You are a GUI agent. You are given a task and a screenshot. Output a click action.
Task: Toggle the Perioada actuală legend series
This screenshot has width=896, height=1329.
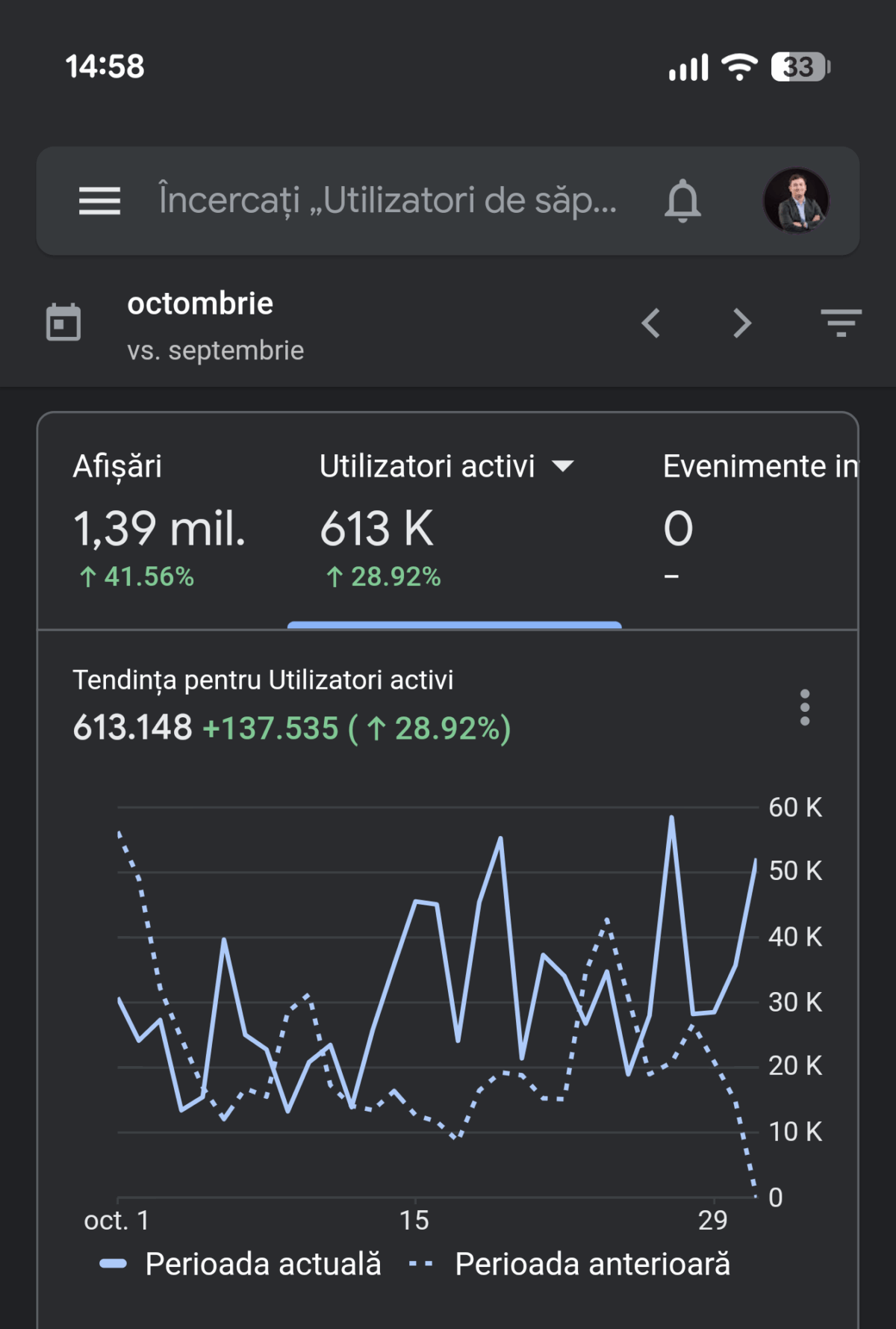[240, 1264]
